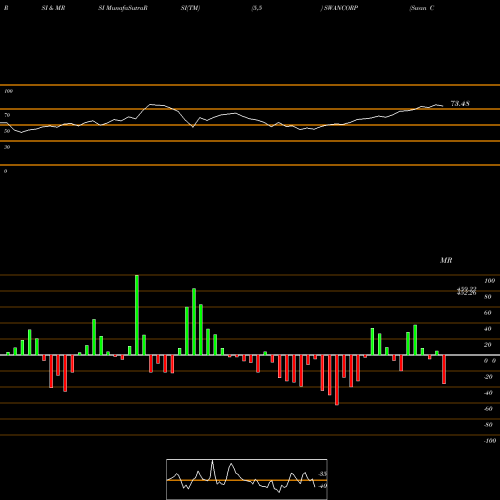Click the MR axis label -100

490,441
